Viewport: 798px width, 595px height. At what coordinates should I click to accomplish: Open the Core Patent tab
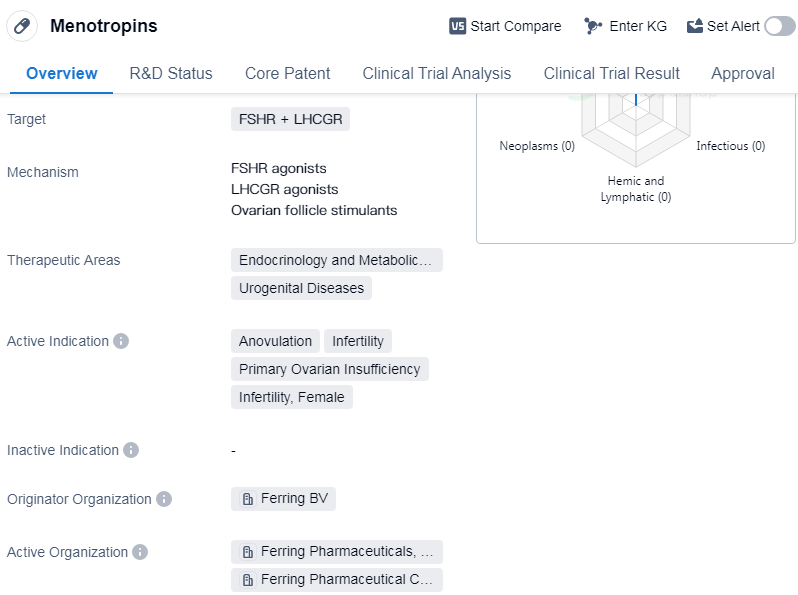click(x=287, y=73)
